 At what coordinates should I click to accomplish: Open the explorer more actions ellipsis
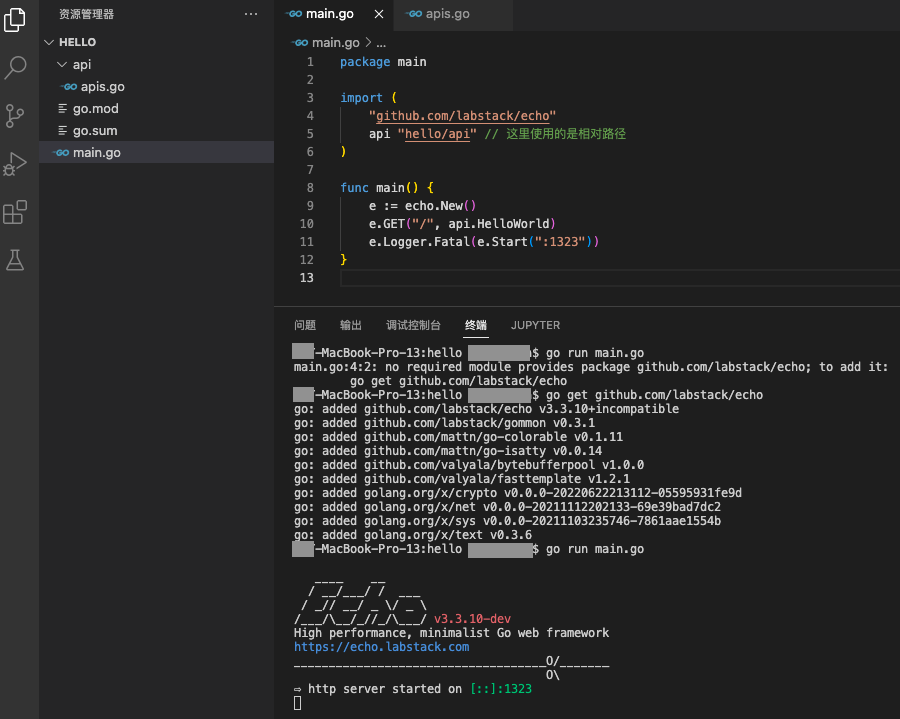[x=251, y=14]
